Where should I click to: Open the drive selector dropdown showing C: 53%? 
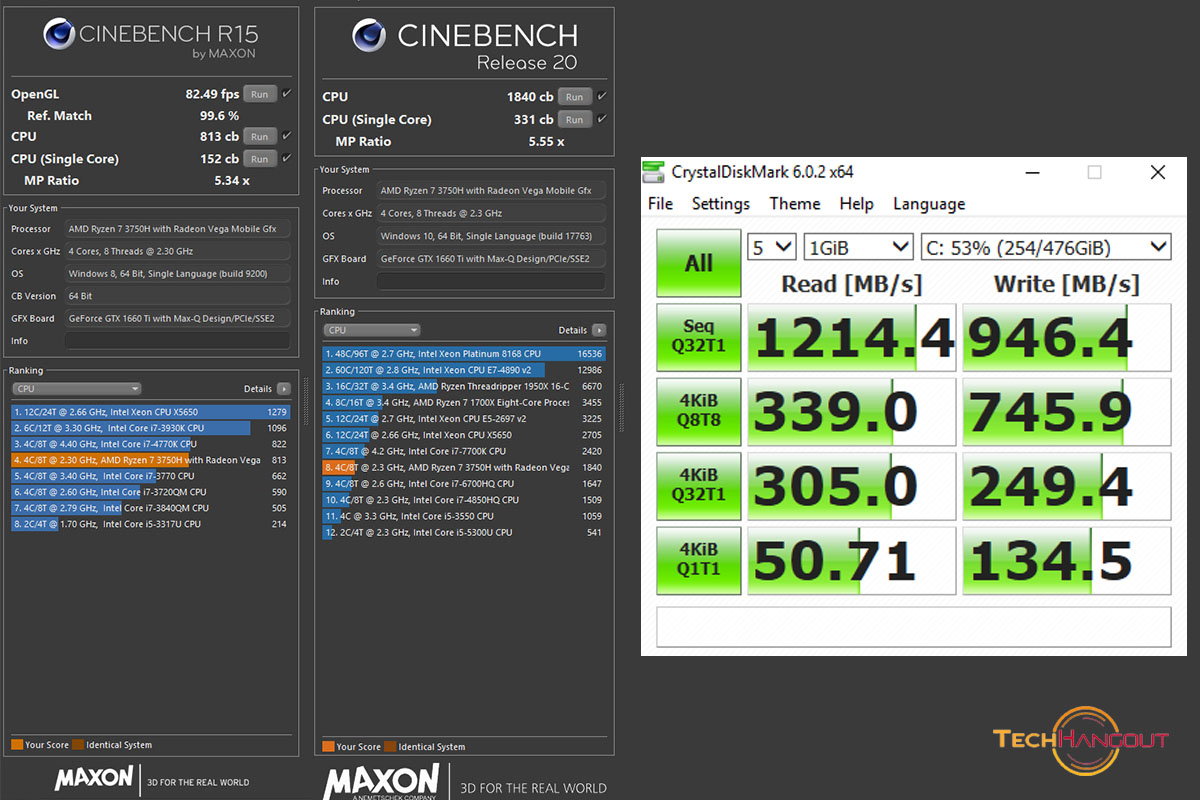(x=1046, y=247)
